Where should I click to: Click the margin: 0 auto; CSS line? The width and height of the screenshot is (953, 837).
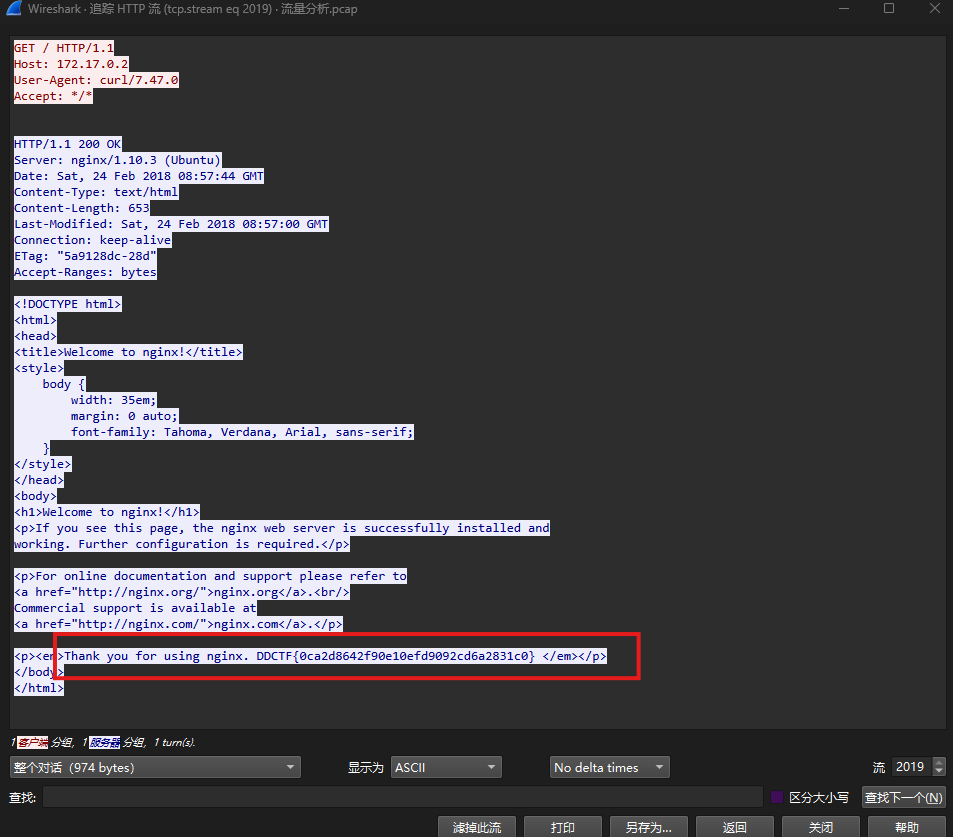tap(124, 416)
